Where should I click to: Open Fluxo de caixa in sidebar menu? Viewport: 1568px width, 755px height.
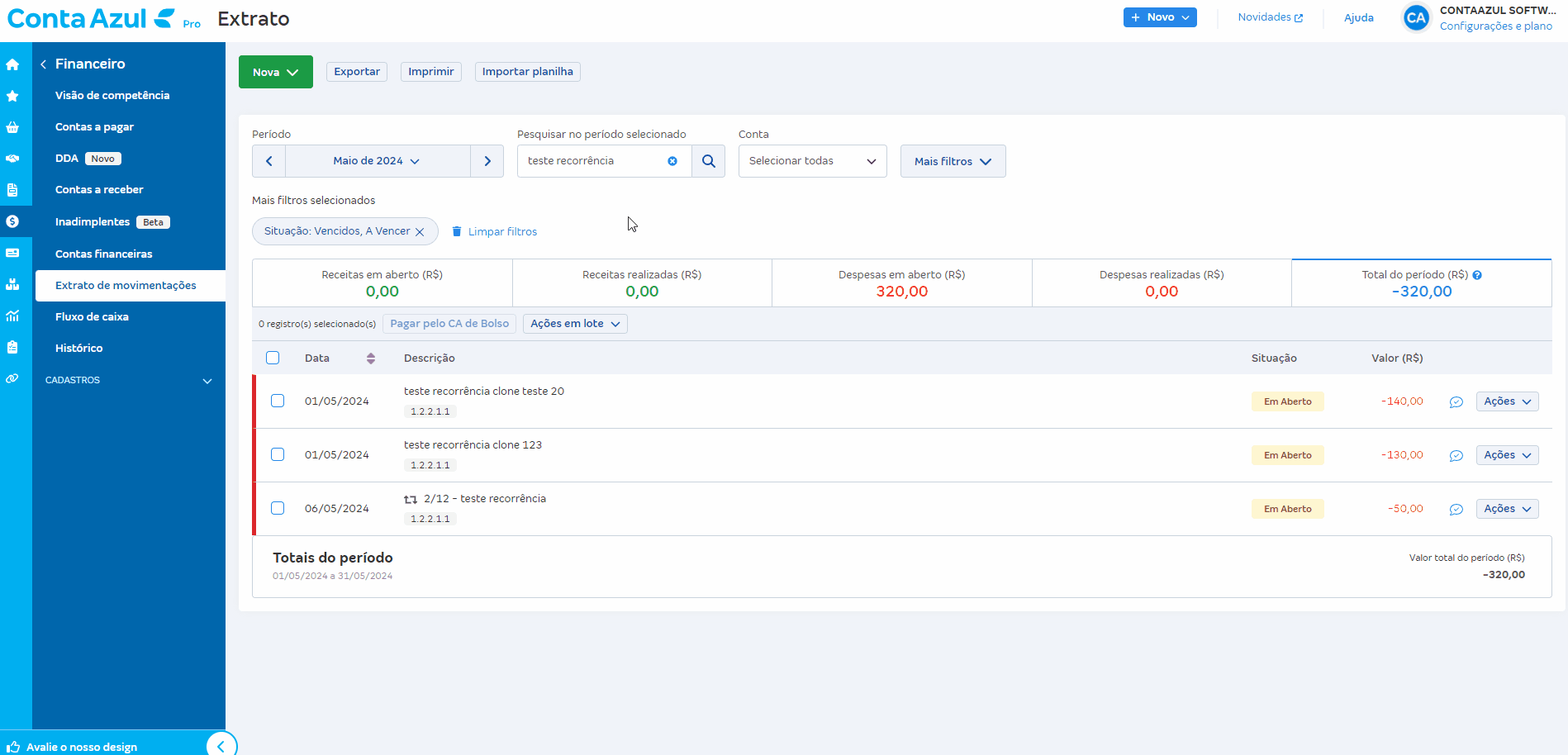pos(92,317)
